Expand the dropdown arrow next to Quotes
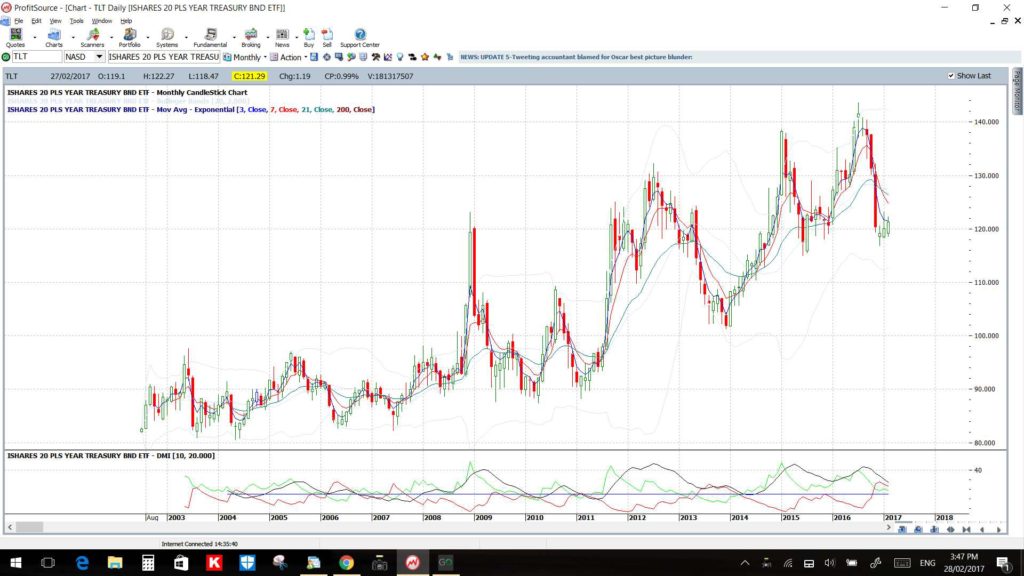The image size is (1024, 576). tap(35, 37)
